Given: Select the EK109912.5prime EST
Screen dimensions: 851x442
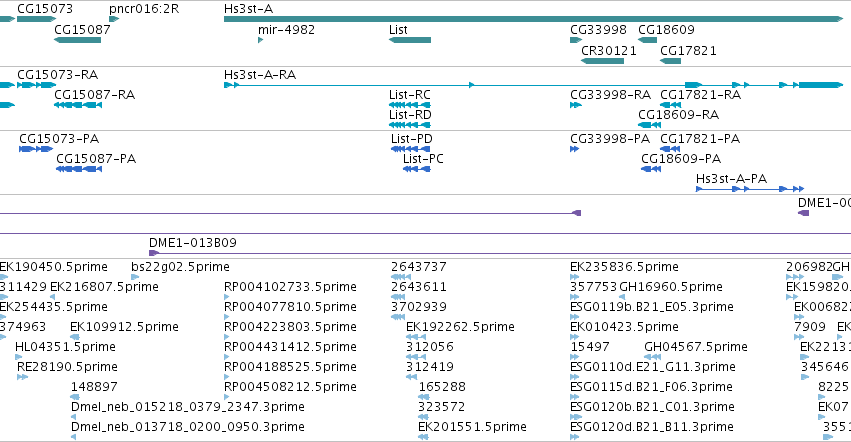Looking at the screenshot, I should coord(73,337).
